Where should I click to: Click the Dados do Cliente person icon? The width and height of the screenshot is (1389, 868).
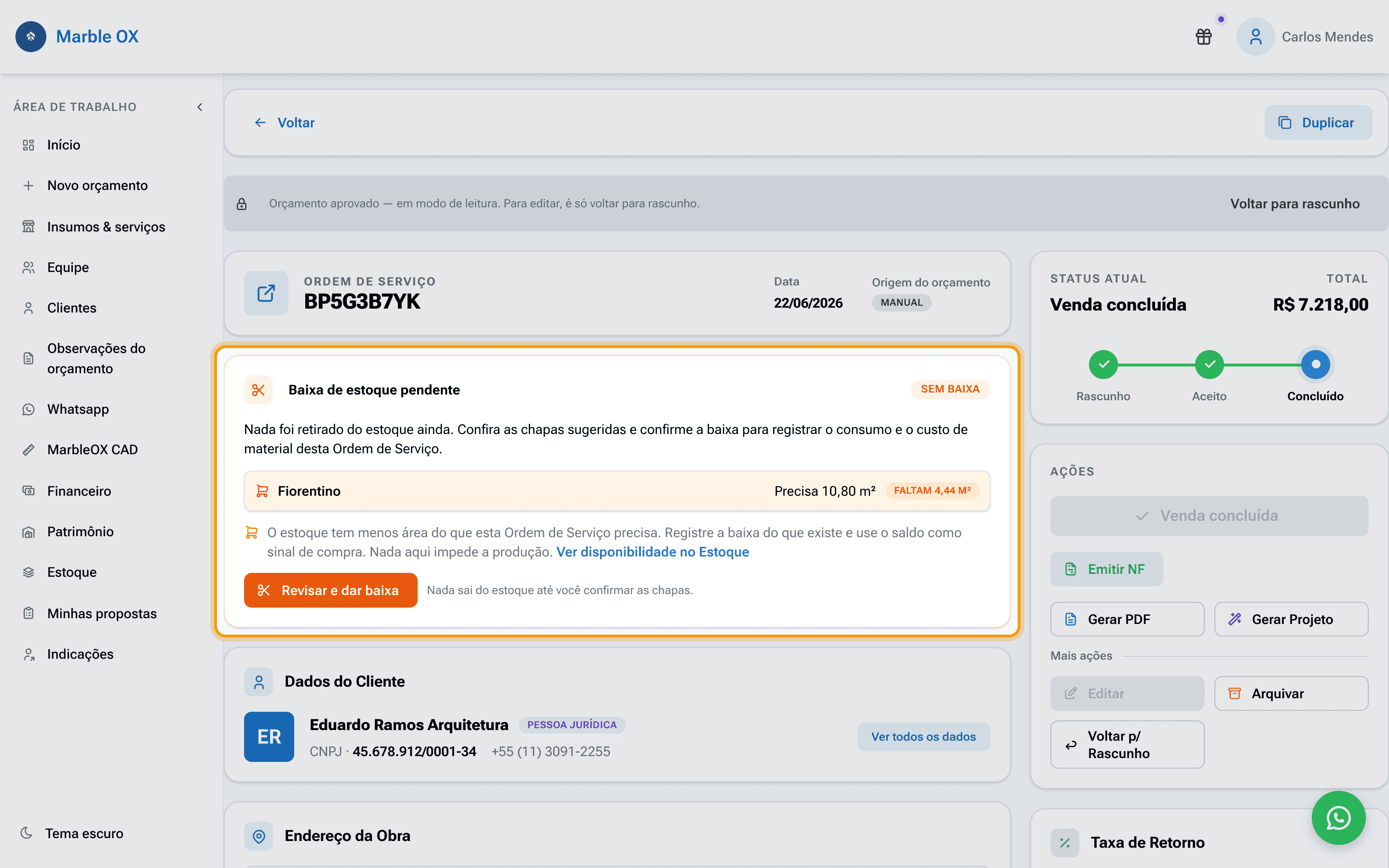tap(259, 682)
